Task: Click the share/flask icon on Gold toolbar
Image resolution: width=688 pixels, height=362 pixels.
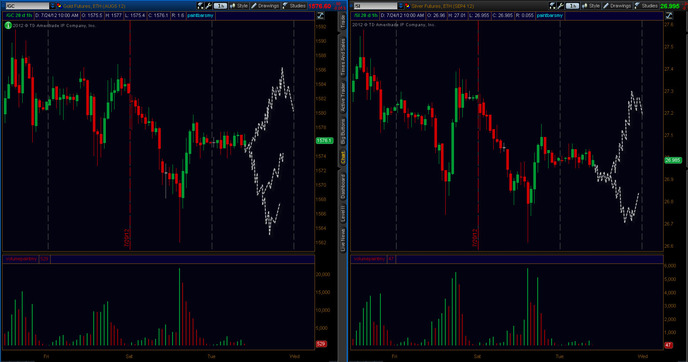Action: point(201,6)
